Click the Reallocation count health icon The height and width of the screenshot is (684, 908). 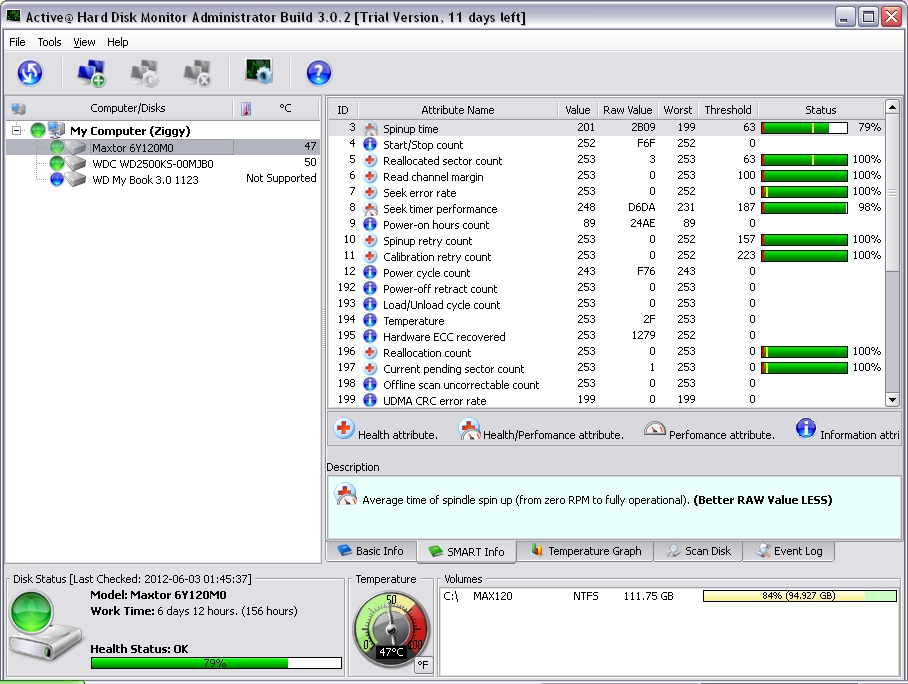370,352
